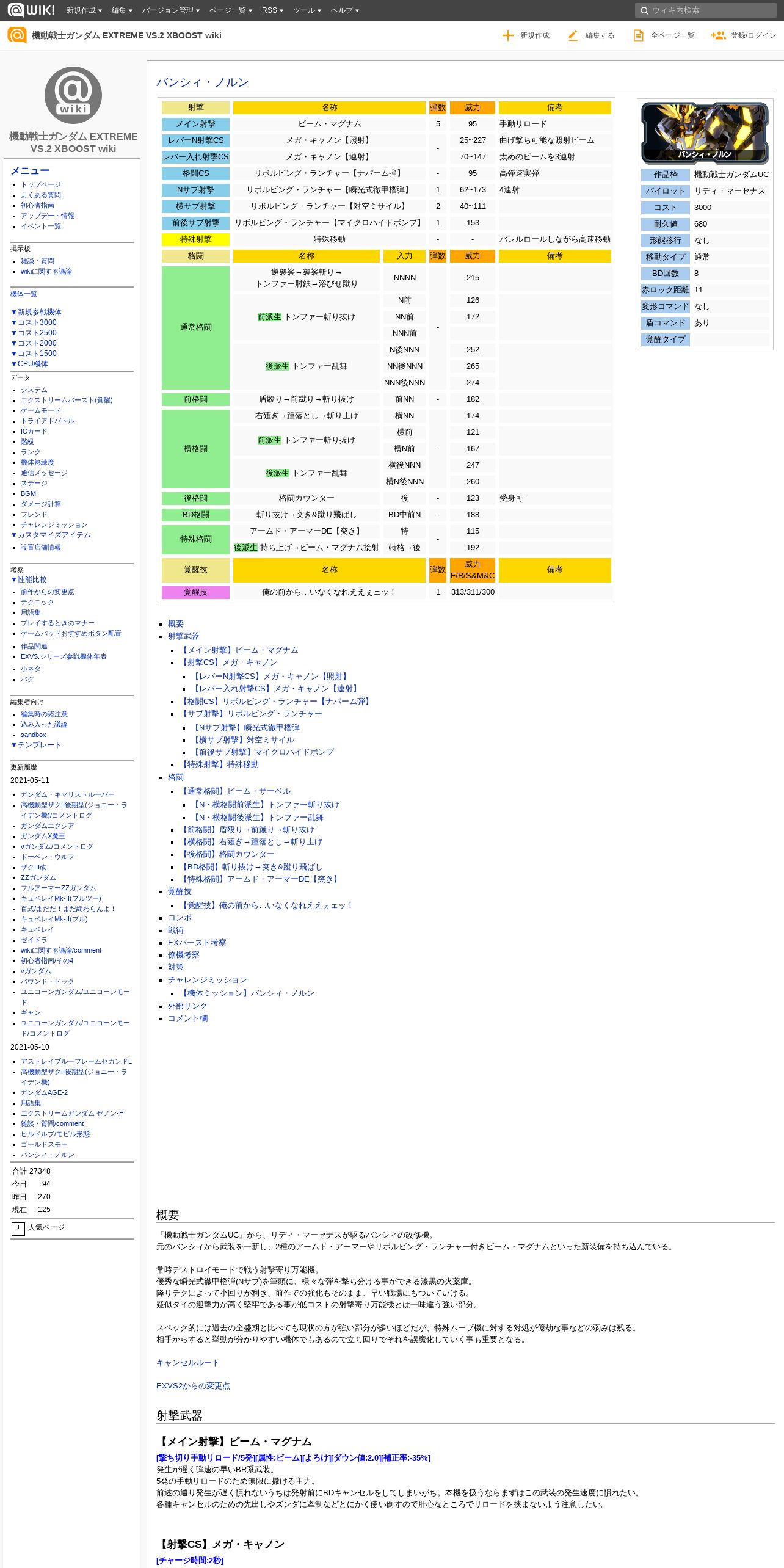Open the トップページ sidebar link

point(41,184)
